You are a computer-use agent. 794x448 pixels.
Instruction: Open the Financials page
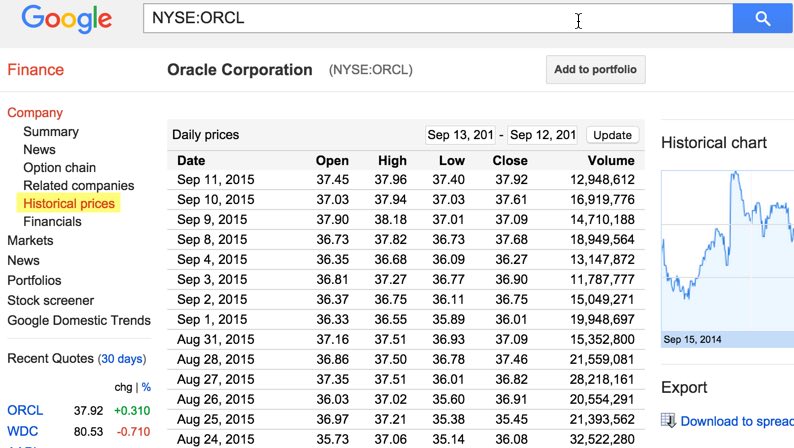[52, 221]
